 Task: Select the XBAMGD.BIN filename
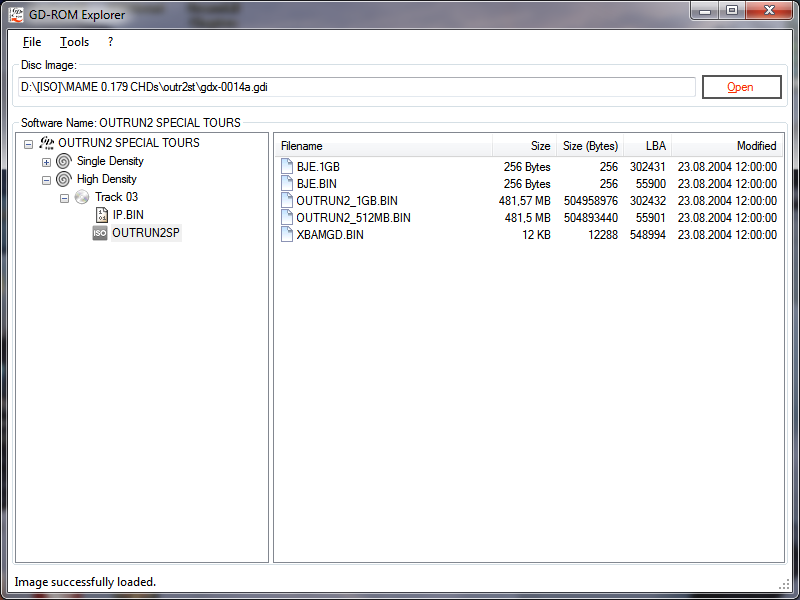tap(330, 235)
